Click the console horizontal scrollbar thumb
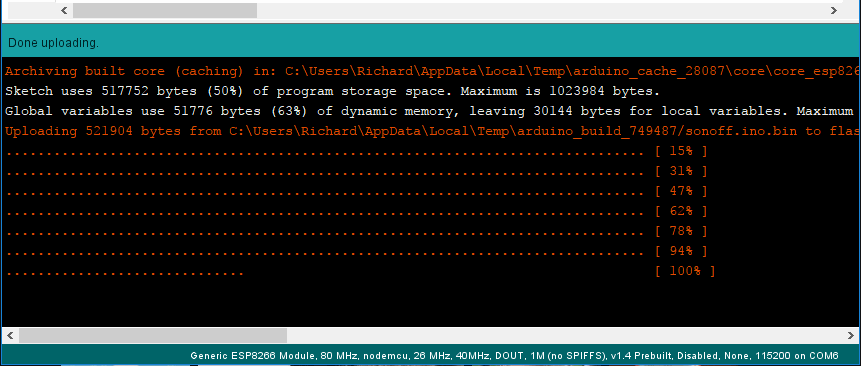861x366 pixels. 153,335
